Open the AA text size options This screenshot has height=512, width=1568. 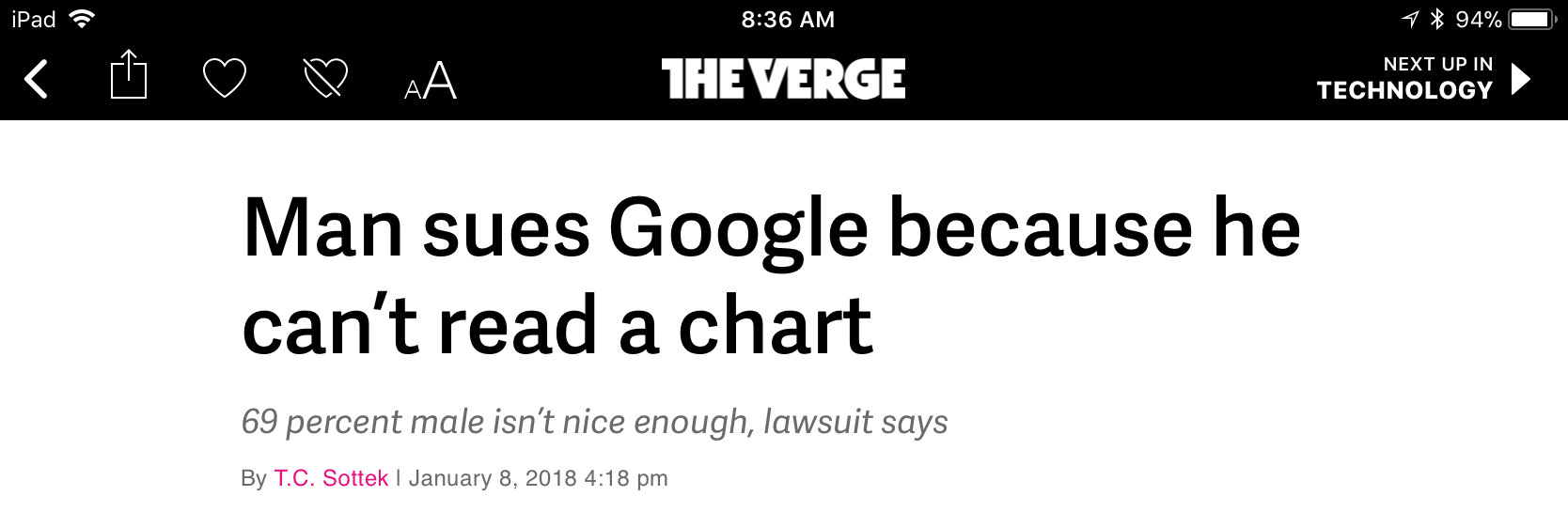431,81
